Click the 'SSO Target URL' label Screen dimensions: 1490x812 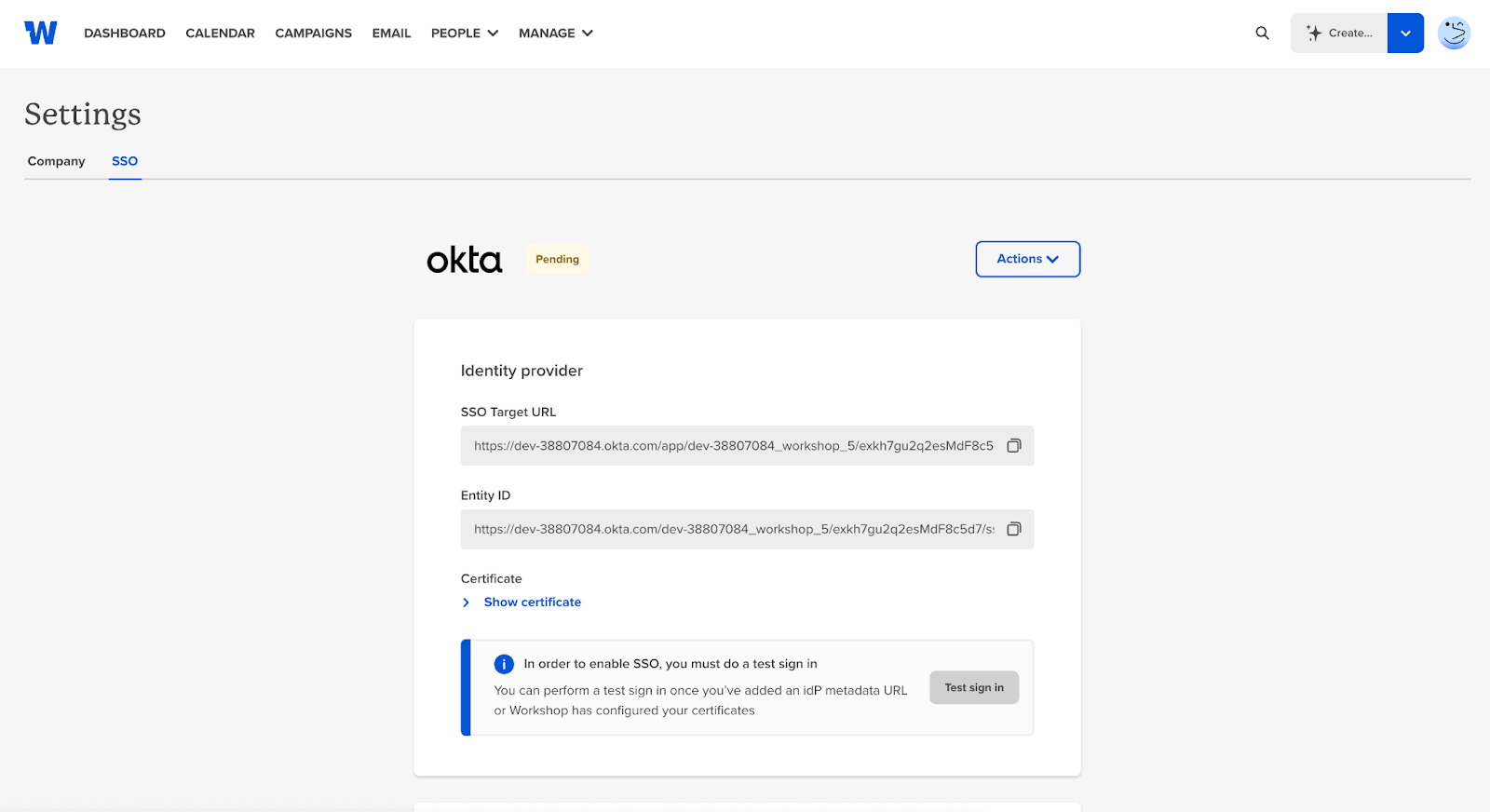[x=508, y=412]
